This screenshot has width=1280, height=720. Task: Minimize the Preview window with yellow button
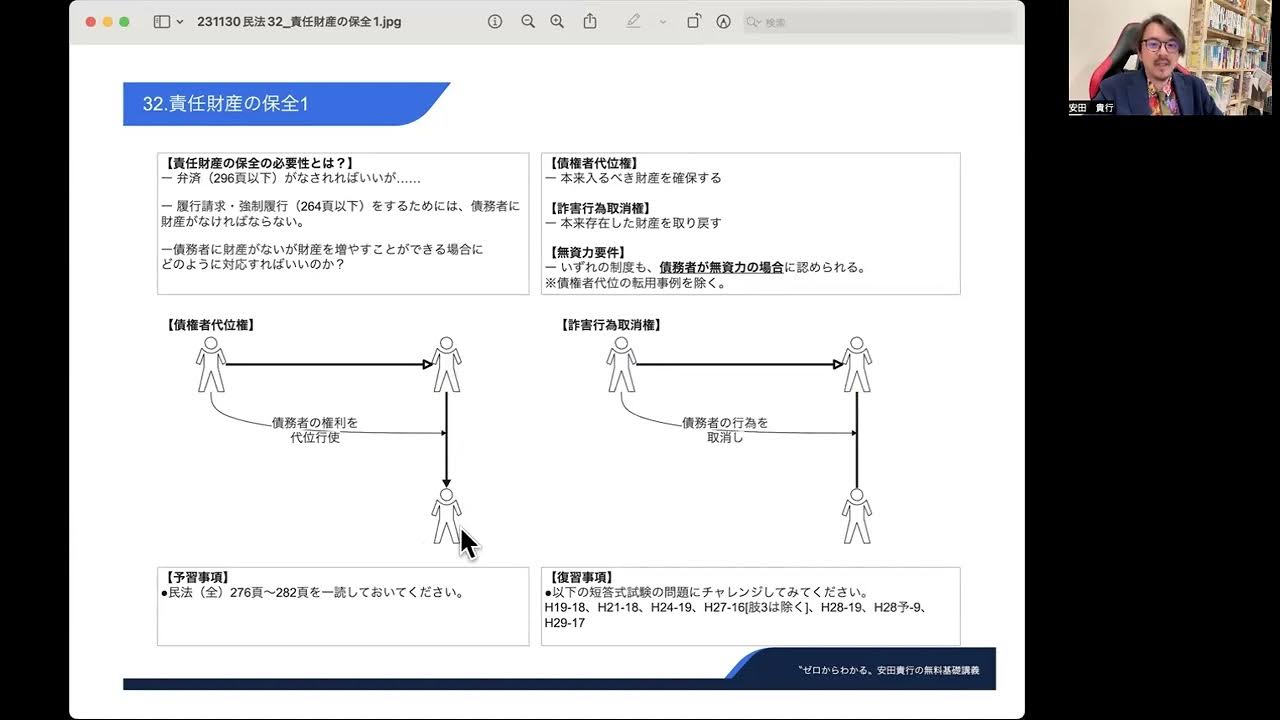coord(108,22)
